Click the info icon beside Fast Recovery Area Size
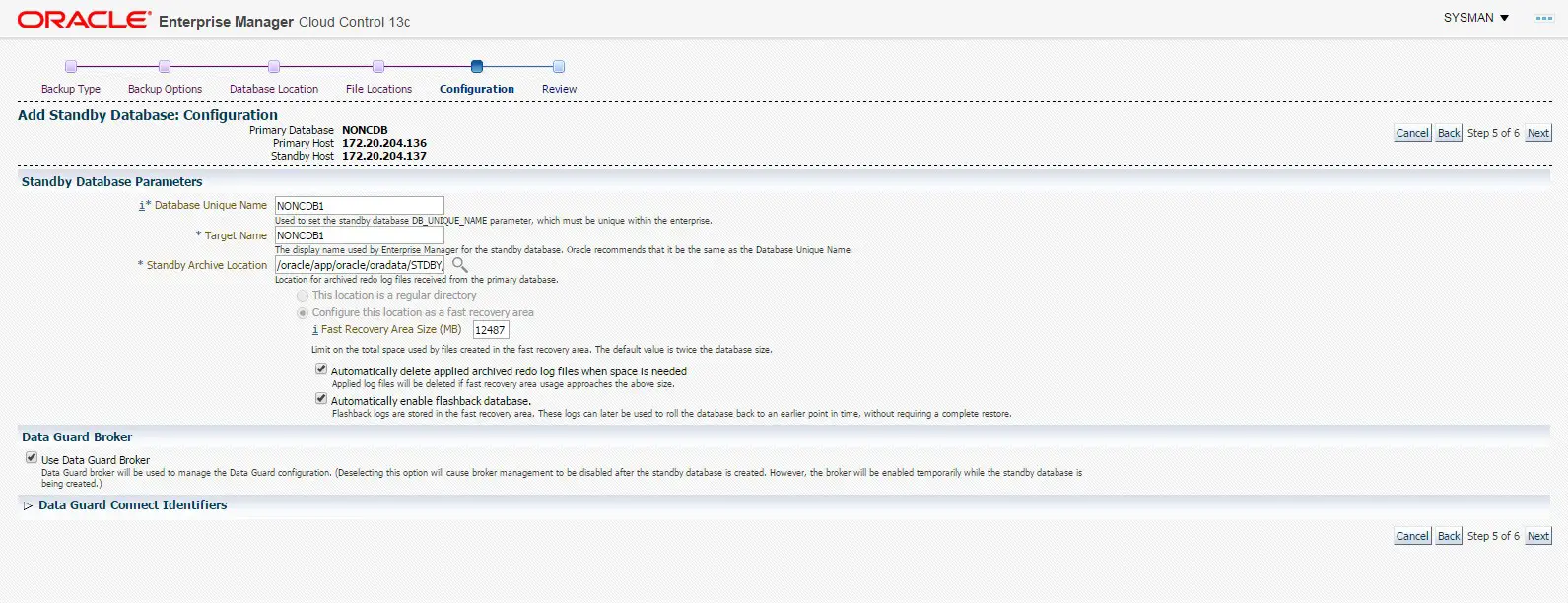Viewport: 1568px width, 603px height. 315,330
